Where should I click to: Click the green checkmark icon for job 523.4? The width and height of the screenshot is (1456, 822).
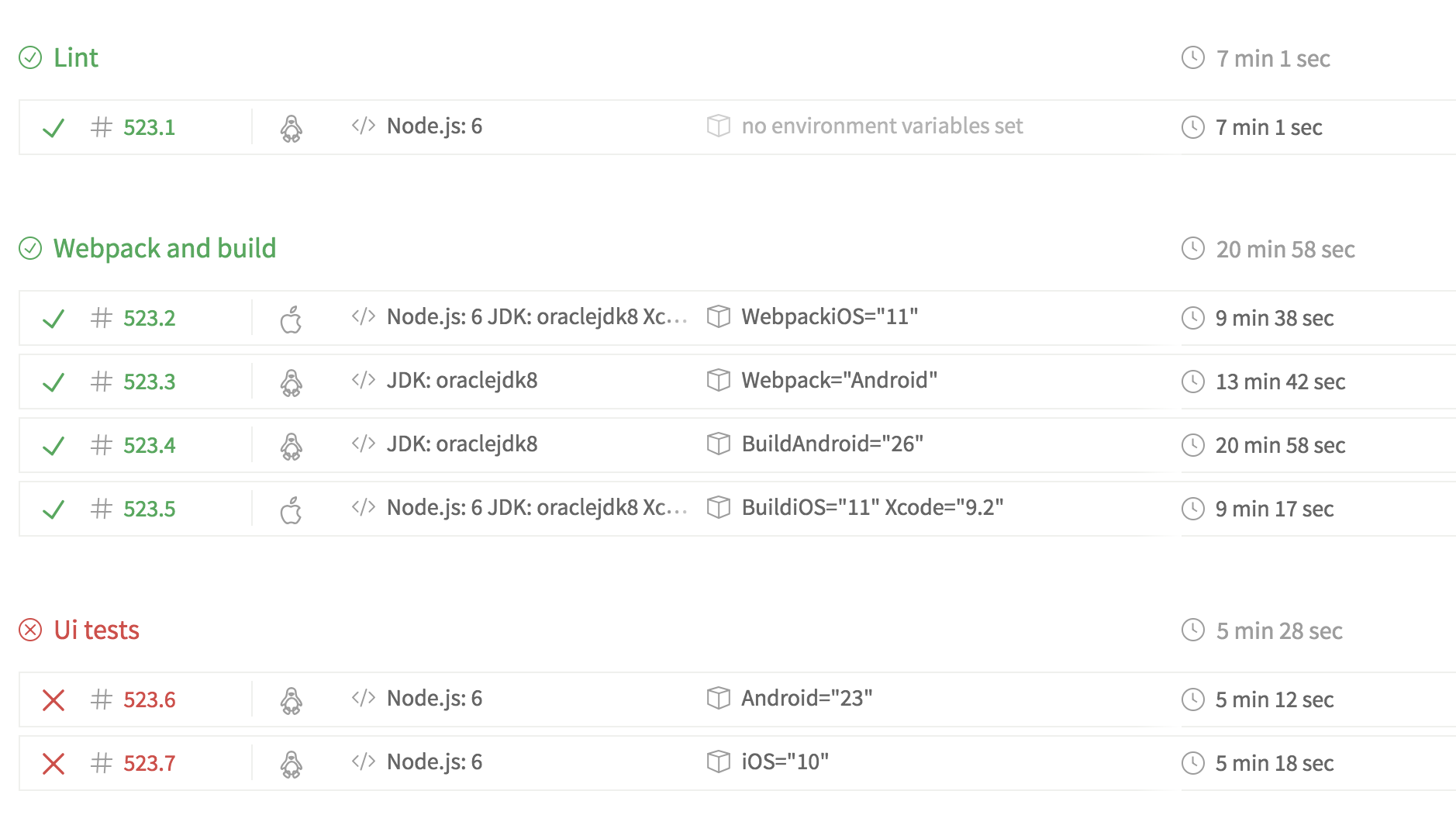coord(53,444)
